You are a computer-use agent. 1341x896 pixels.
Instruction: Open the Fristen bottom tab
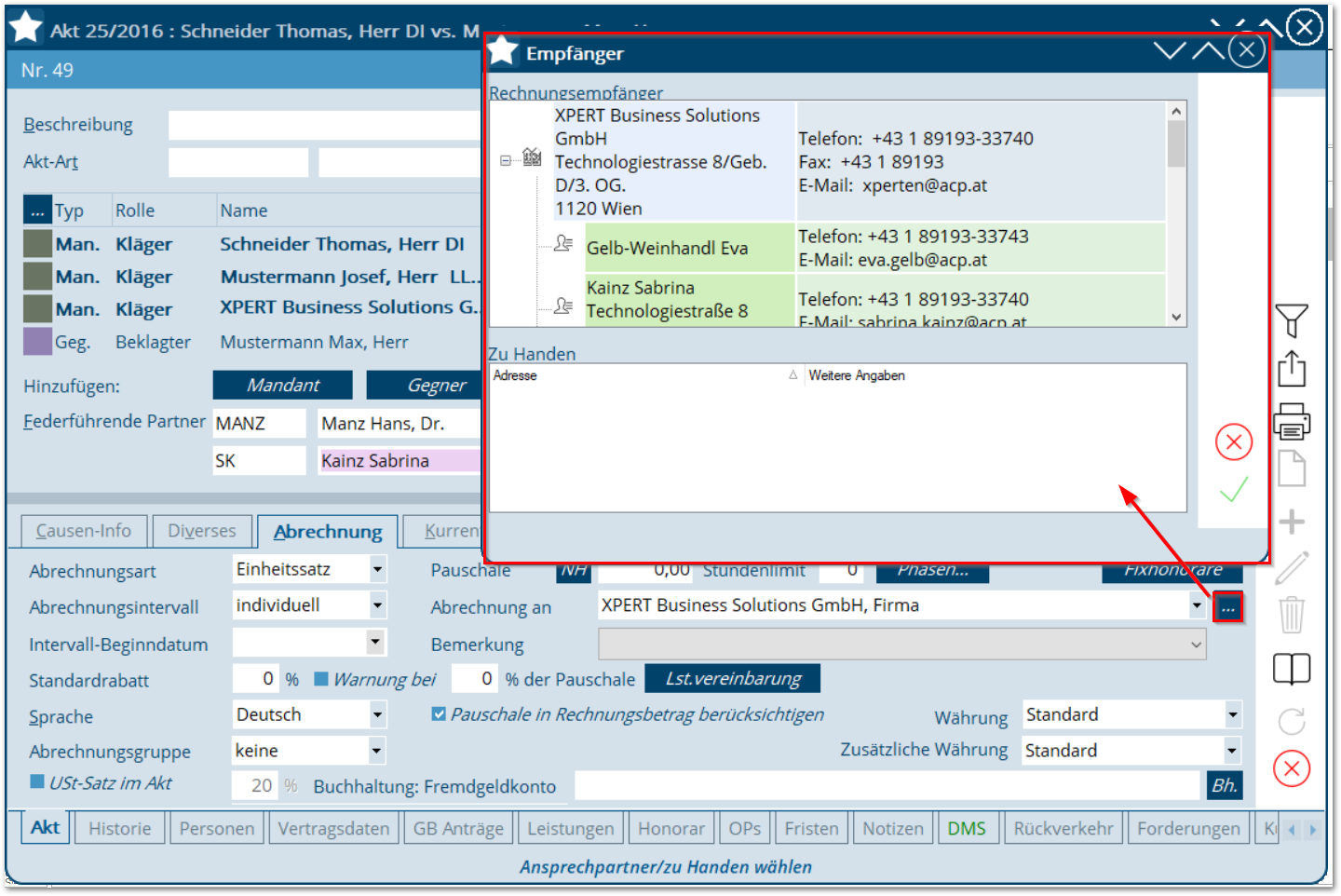click(x=811, y=828)
